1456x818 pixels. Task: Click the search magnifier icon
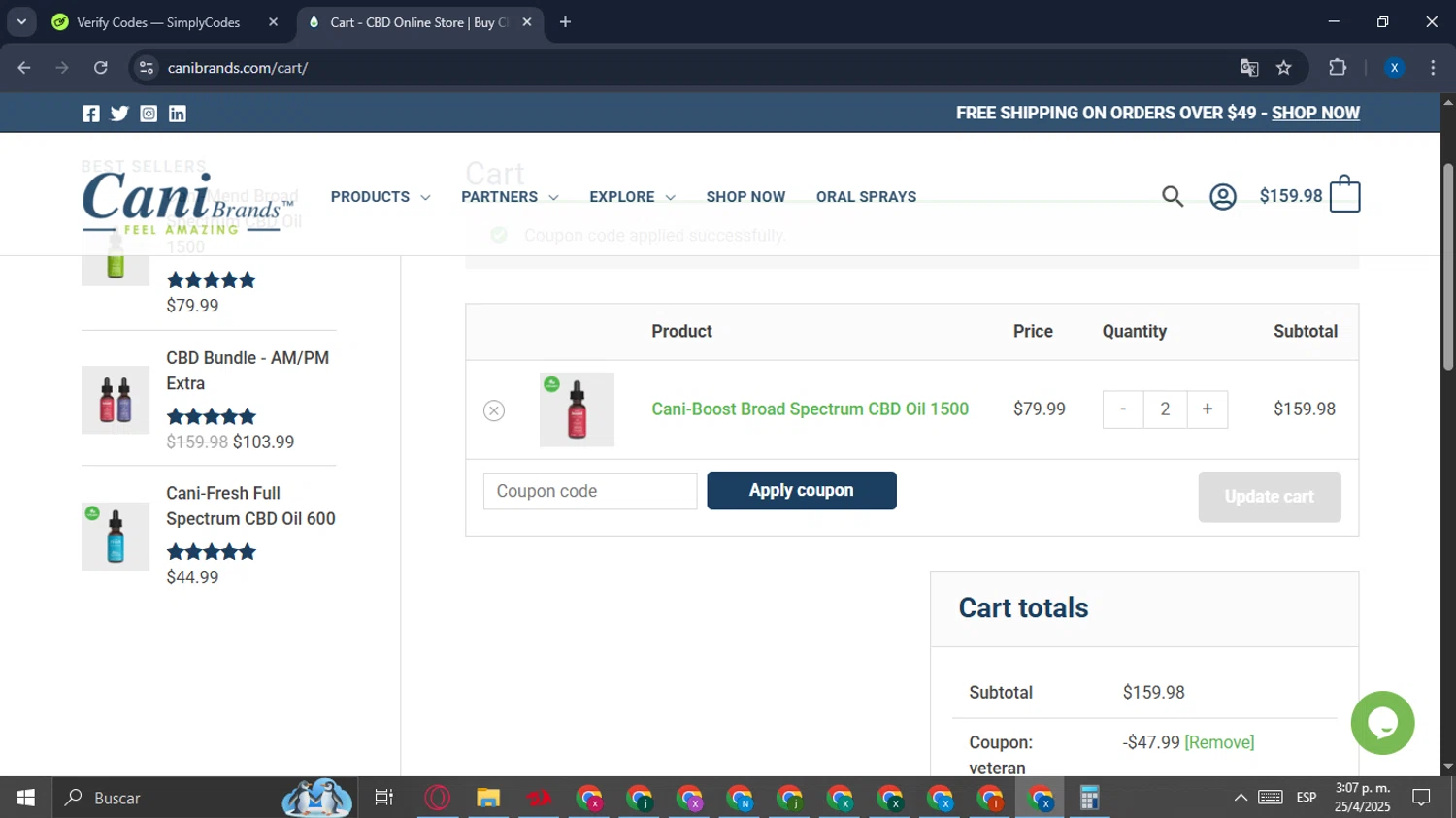point(1173,197)
